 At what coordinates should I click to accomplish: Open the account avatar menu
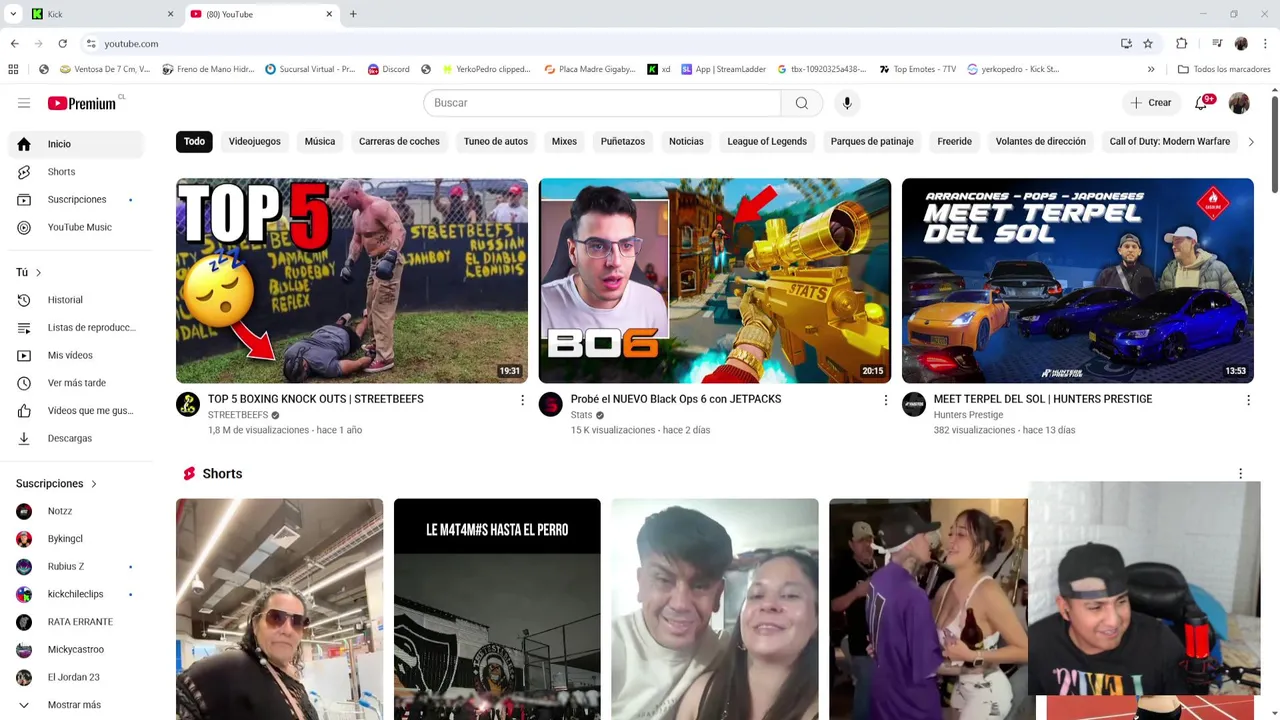pos(1239,103)
